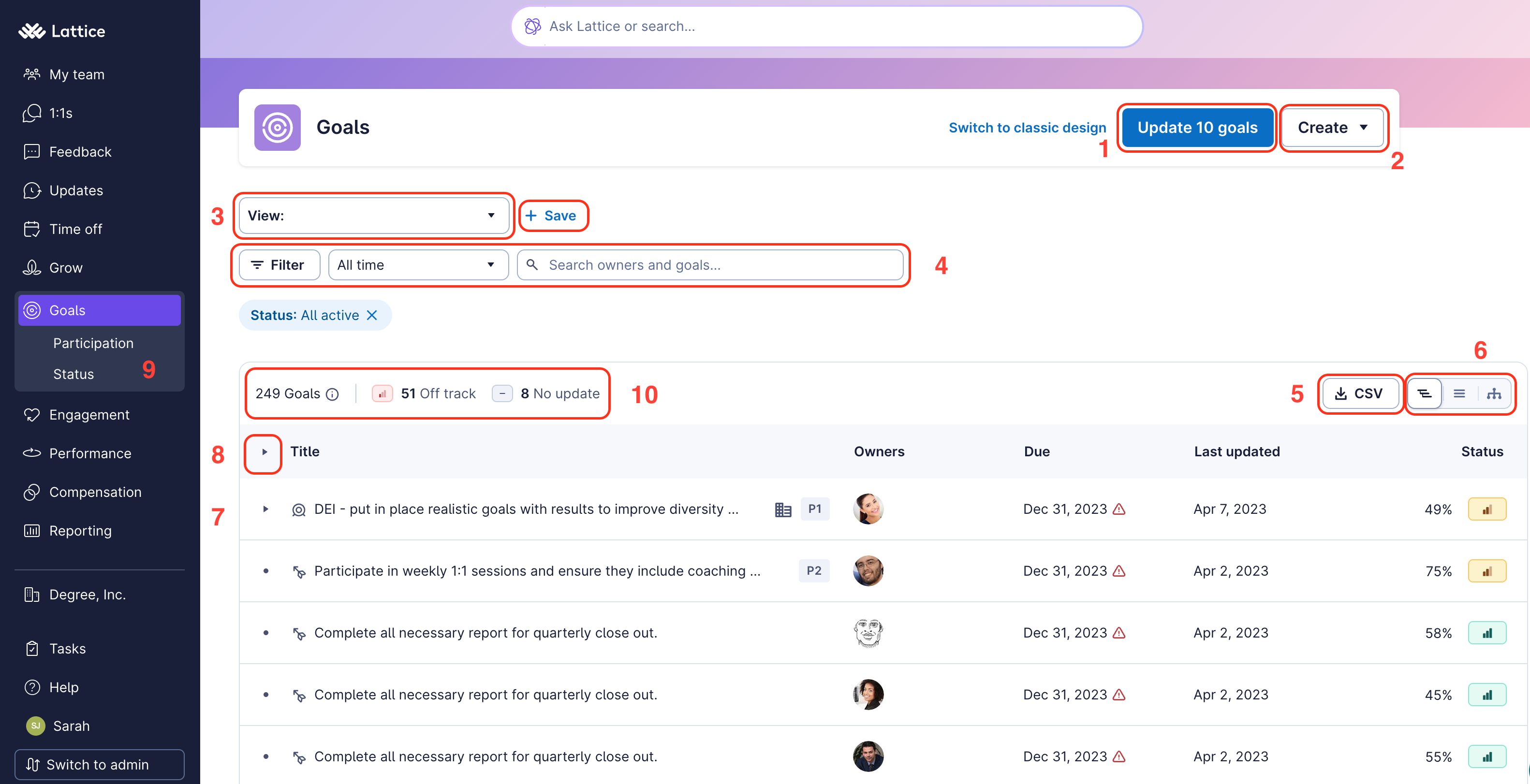Click the Update 10 goals button
This screenshot has height=784, width=1530.
(x=1197, y=127)
